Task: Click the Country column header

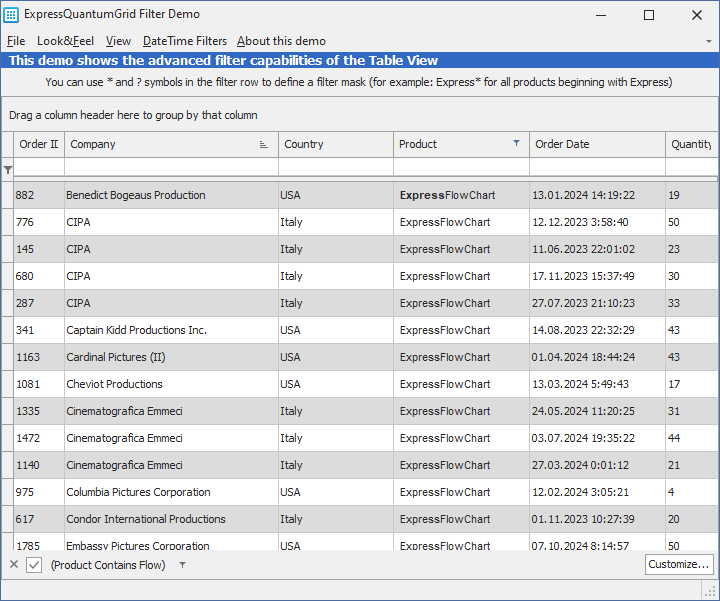Action: click(x=336, y=144)
